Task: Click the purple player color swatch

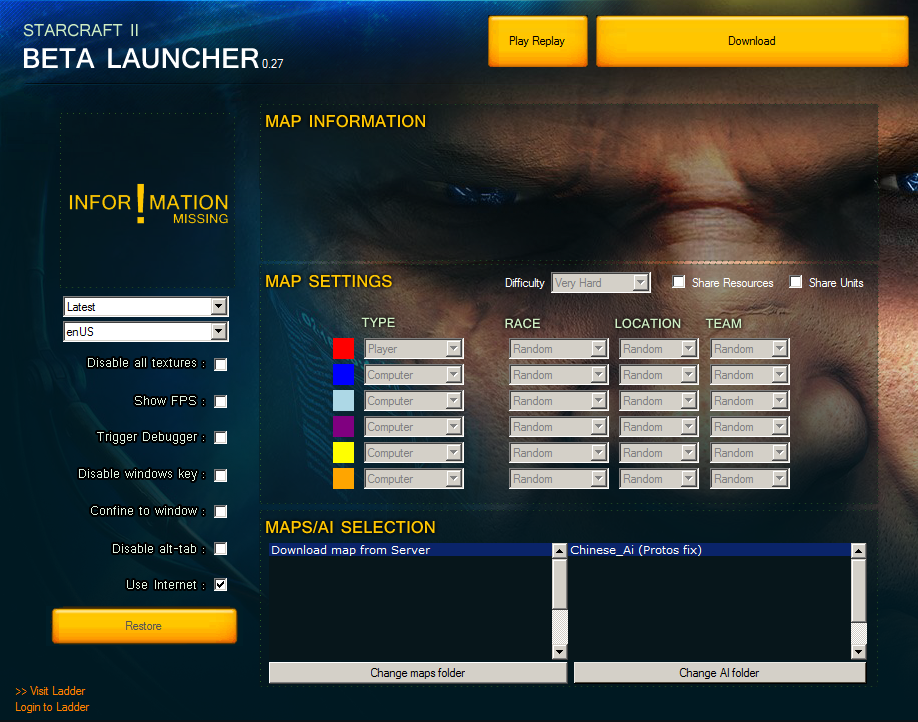Action: (343, 426)
